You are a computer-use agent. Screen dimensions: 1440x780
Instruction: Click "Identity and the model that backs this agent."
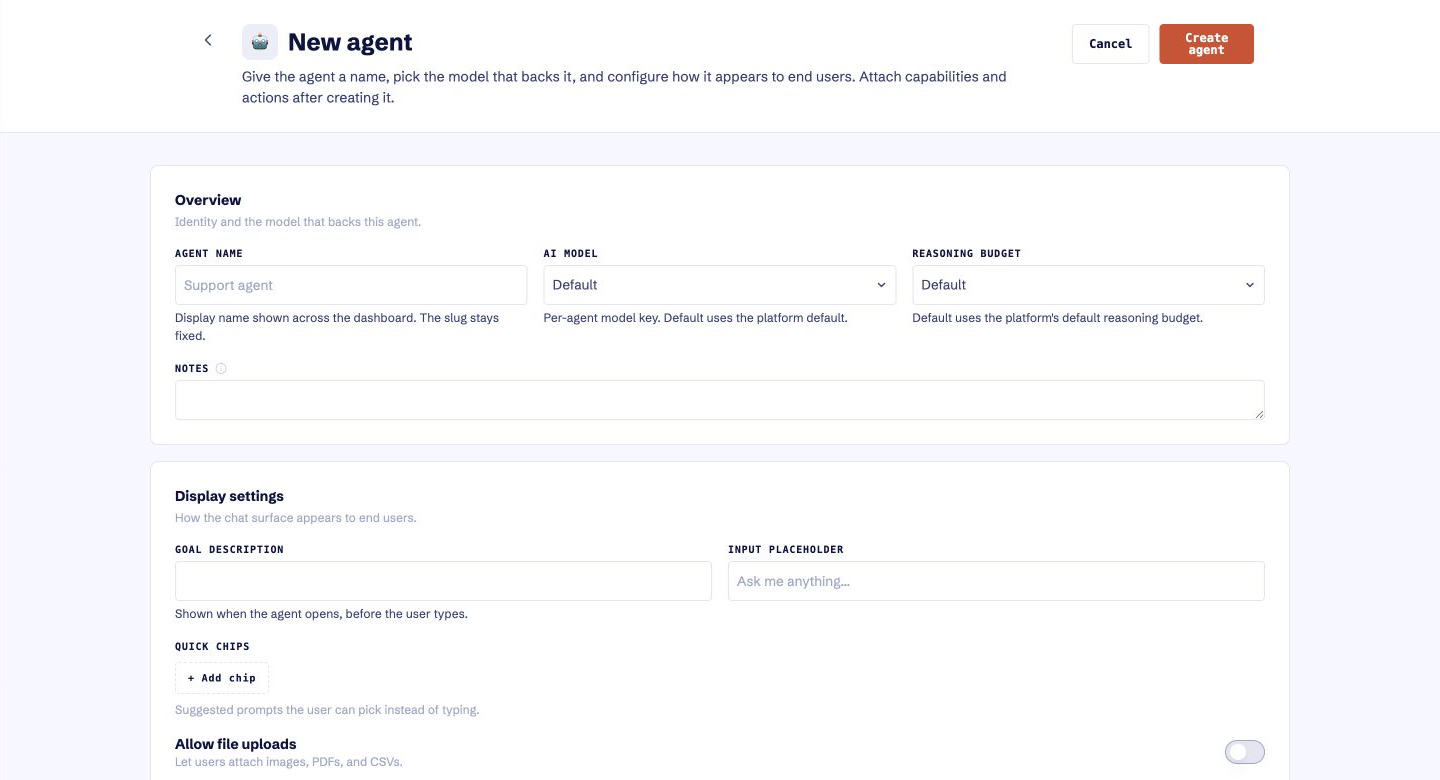(298, 222)
